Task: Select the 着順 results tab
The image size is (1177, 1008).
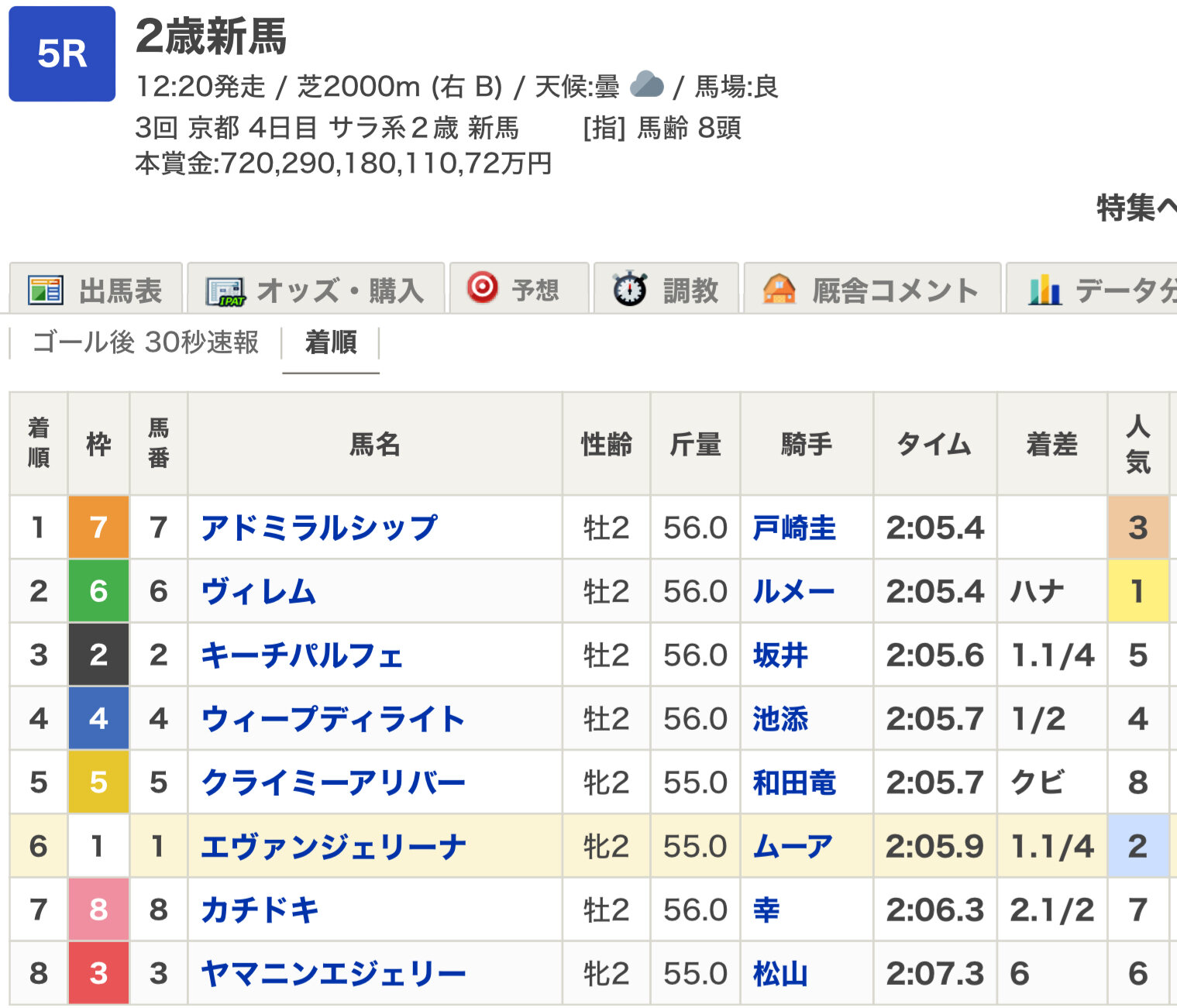Action: click(331, 342)
